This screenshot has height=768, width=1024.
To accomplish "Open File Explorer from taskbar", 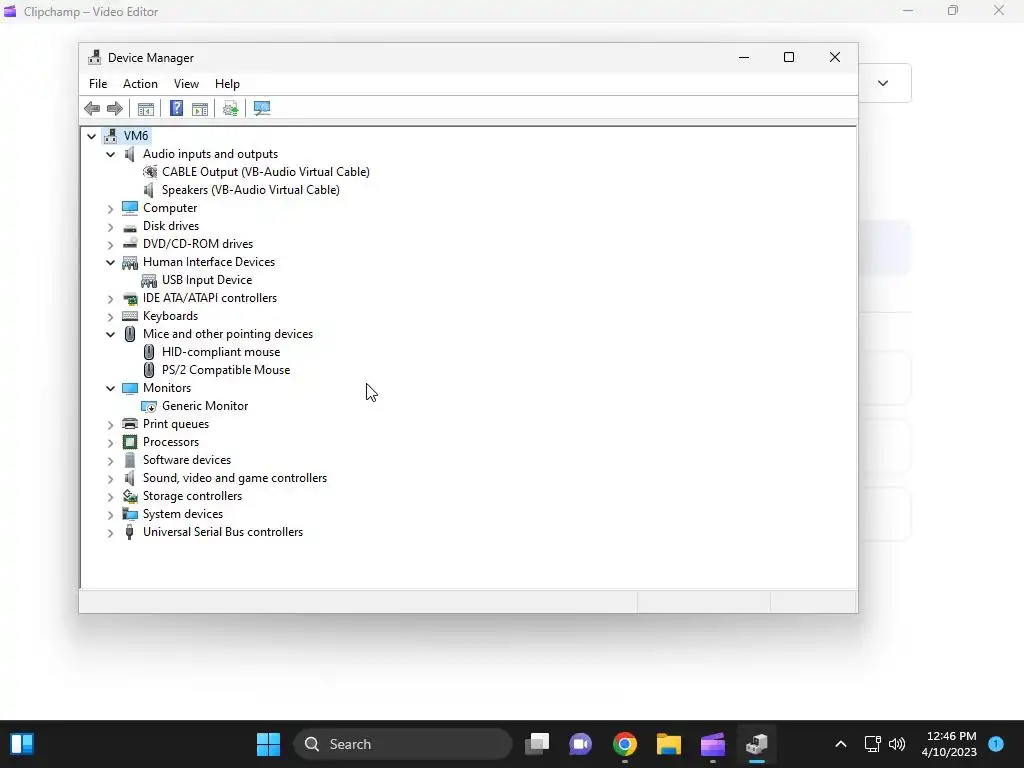I will coord(669,744).
